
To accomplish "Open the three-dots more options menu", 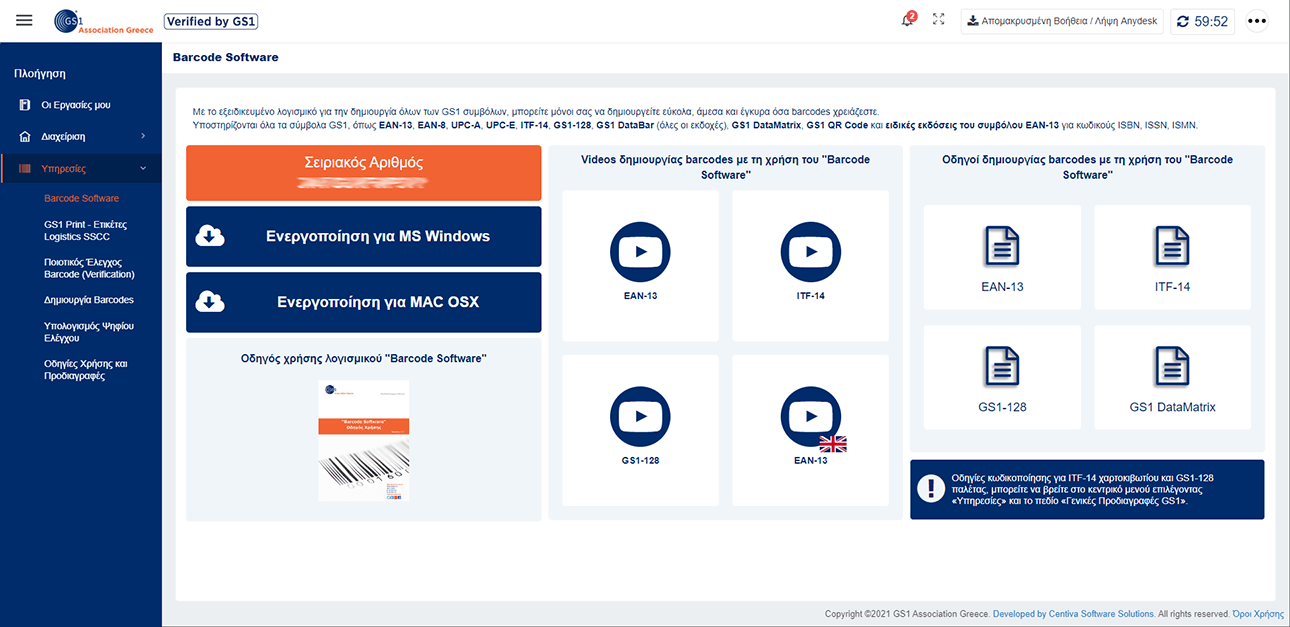I will tap(1257, 21).
